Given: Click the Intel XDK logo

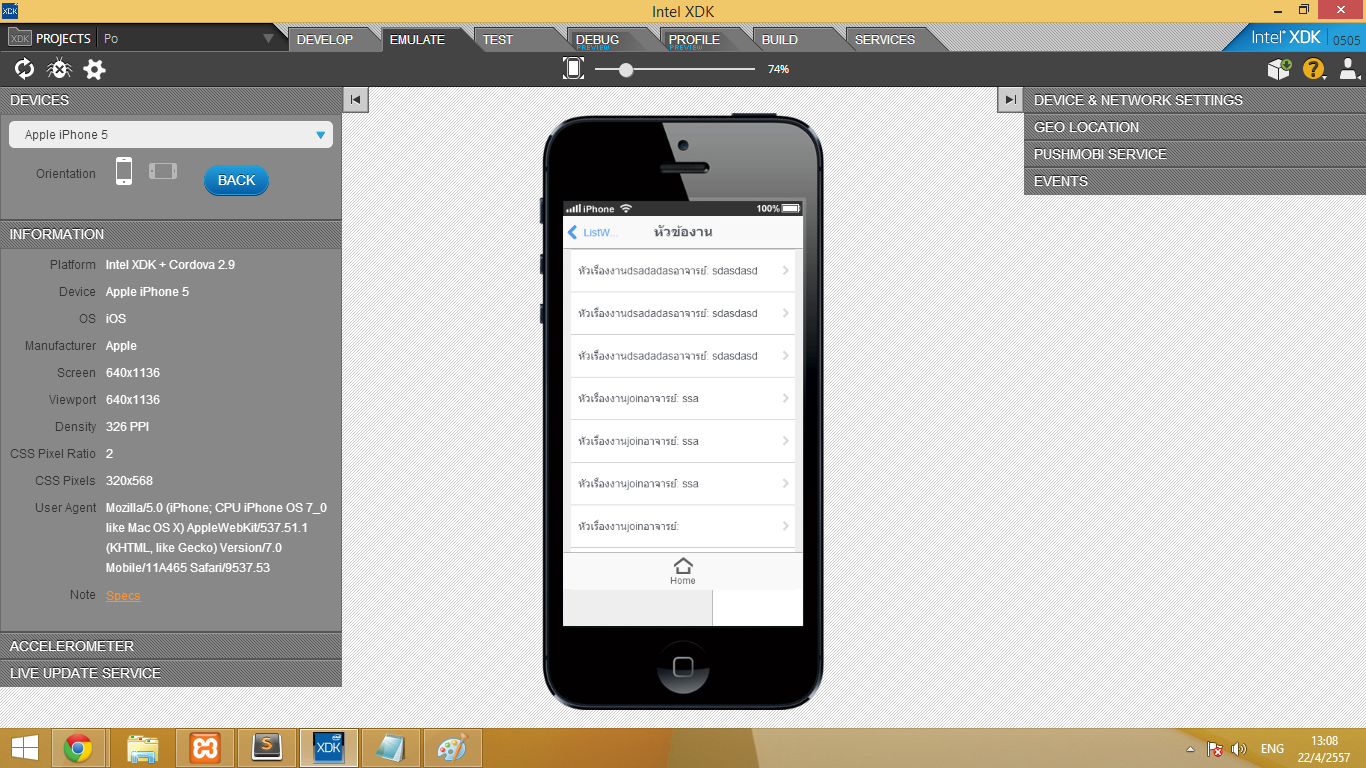Looking at the screenshot, I should (x=1286, y=37).
